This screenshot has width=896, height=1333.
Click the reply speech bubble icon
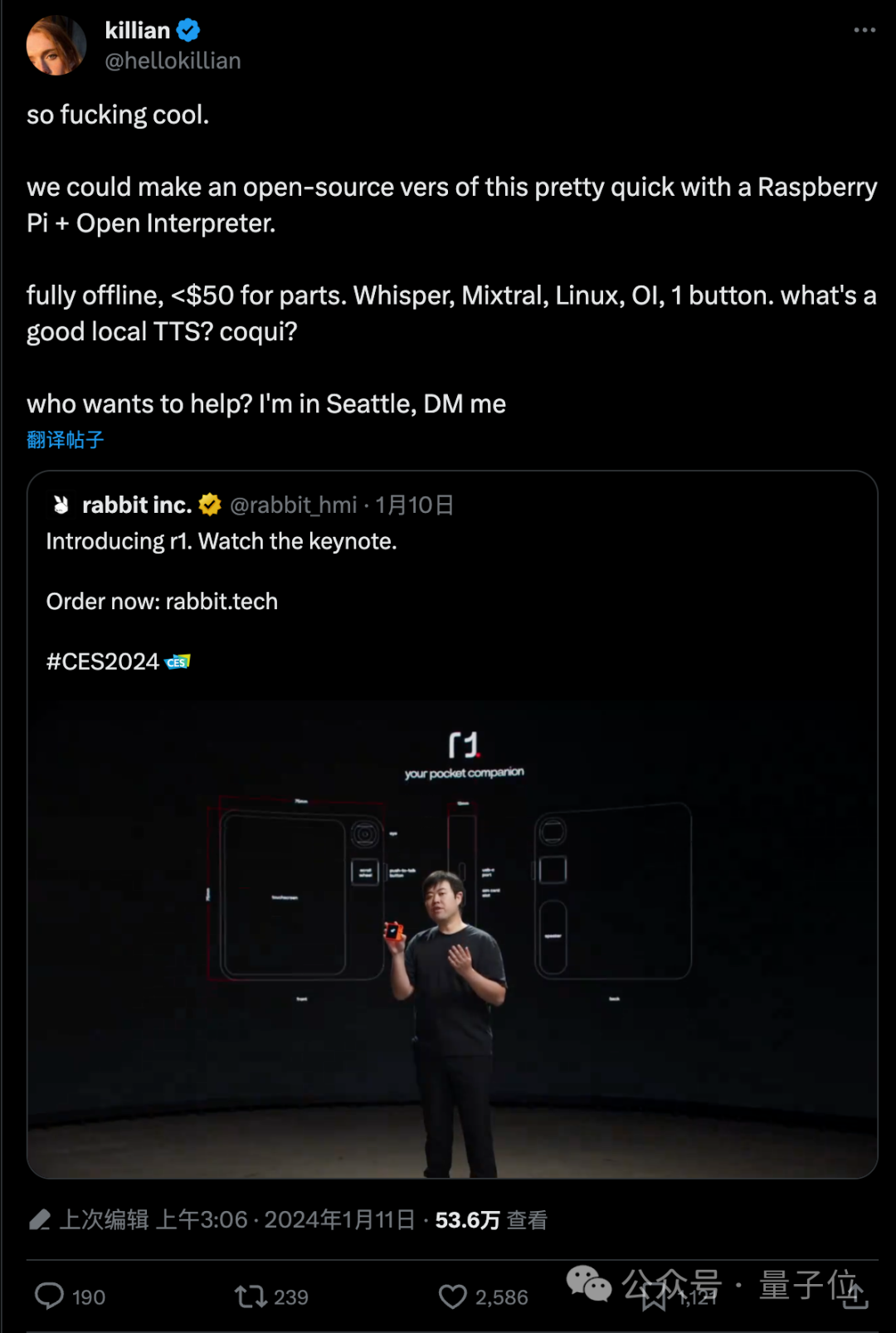(49, 1296)
